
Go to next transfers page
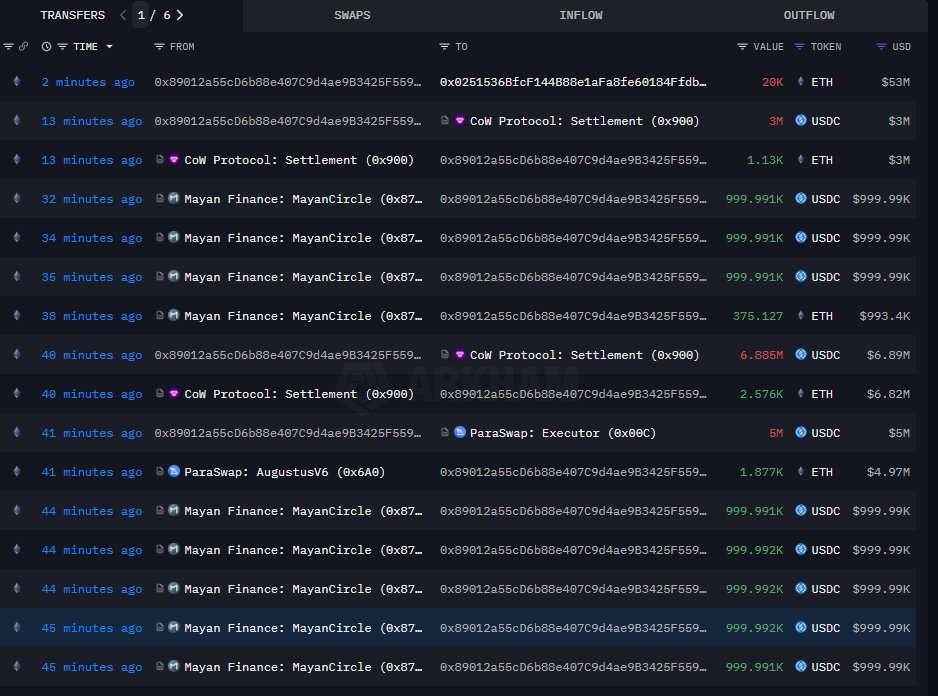click(x=180, y=16)
